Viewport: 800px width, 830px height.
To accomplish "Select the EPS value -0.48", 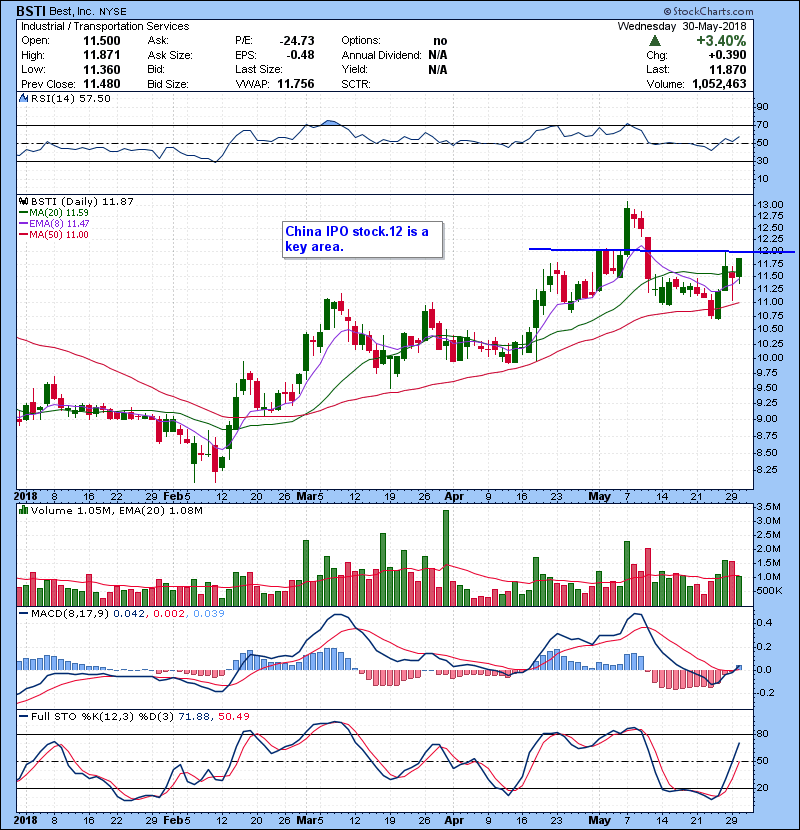I will 300,55.
